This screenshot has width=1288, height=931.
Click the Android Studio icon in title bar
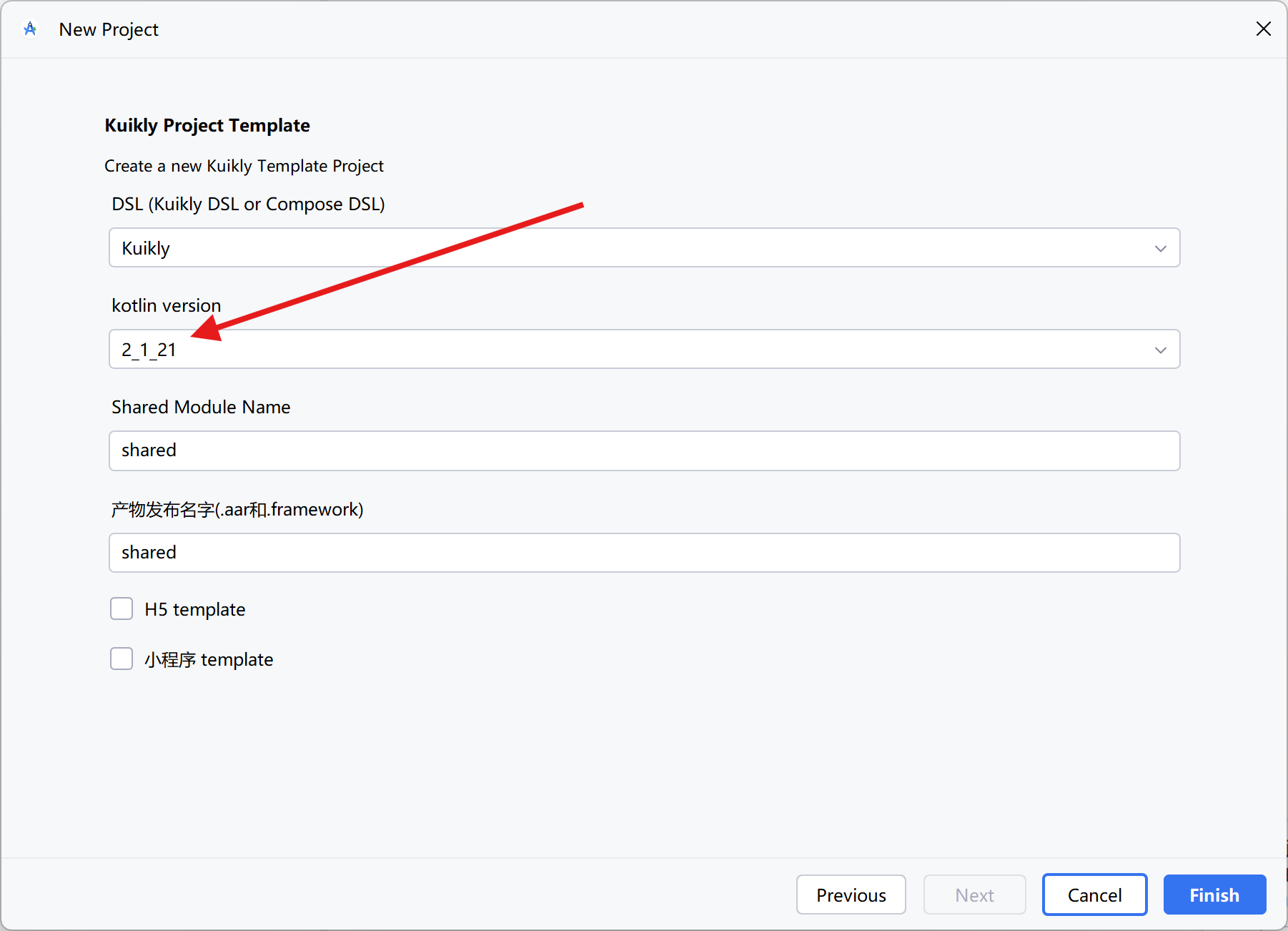pos(30,29)
